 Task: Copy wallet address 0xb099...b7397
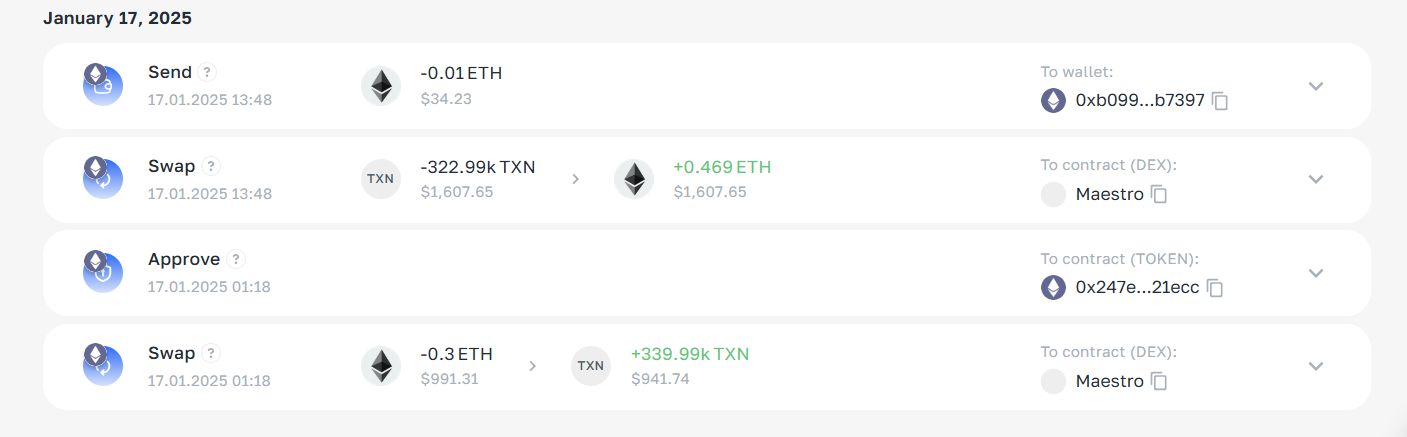coord(1220,101)
